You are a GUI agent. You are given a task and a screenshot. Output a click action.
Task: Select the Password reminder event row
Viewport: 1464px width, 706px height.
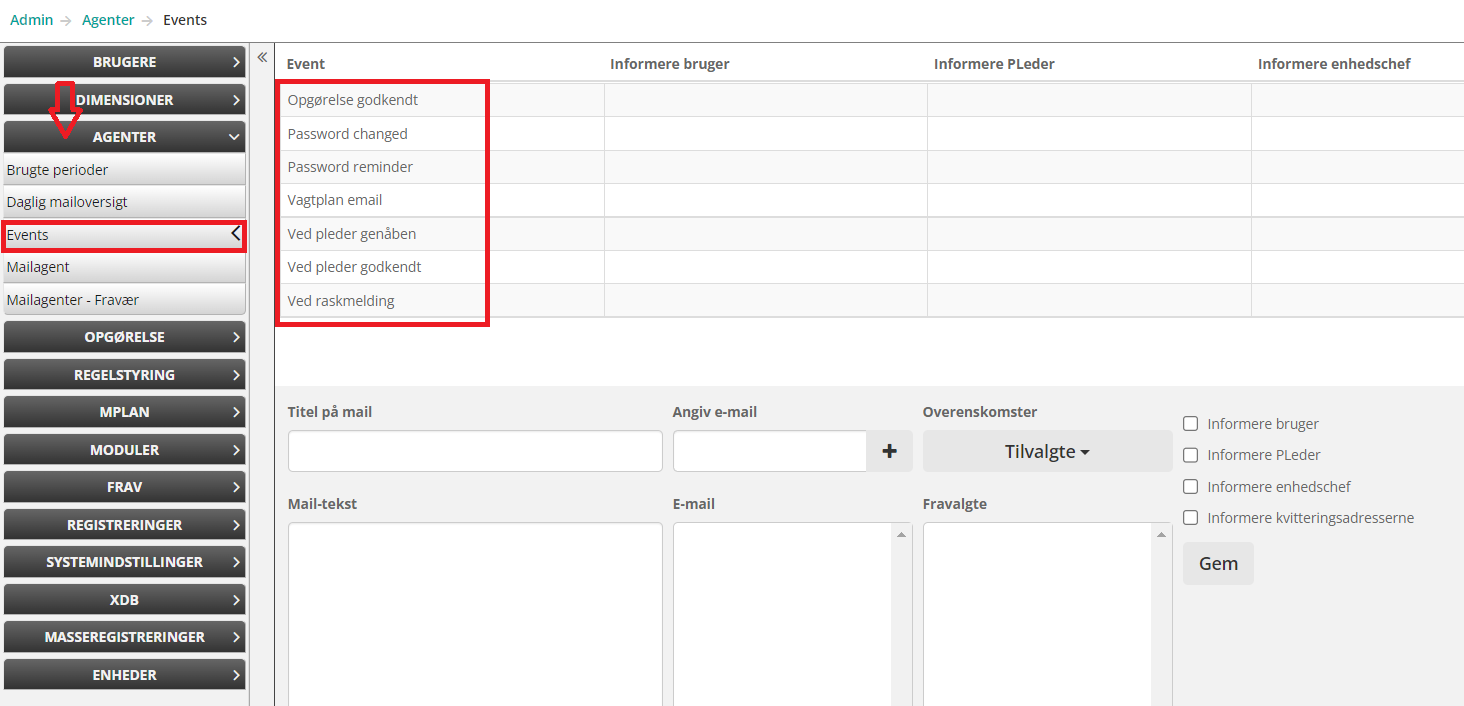coord(350,167)
